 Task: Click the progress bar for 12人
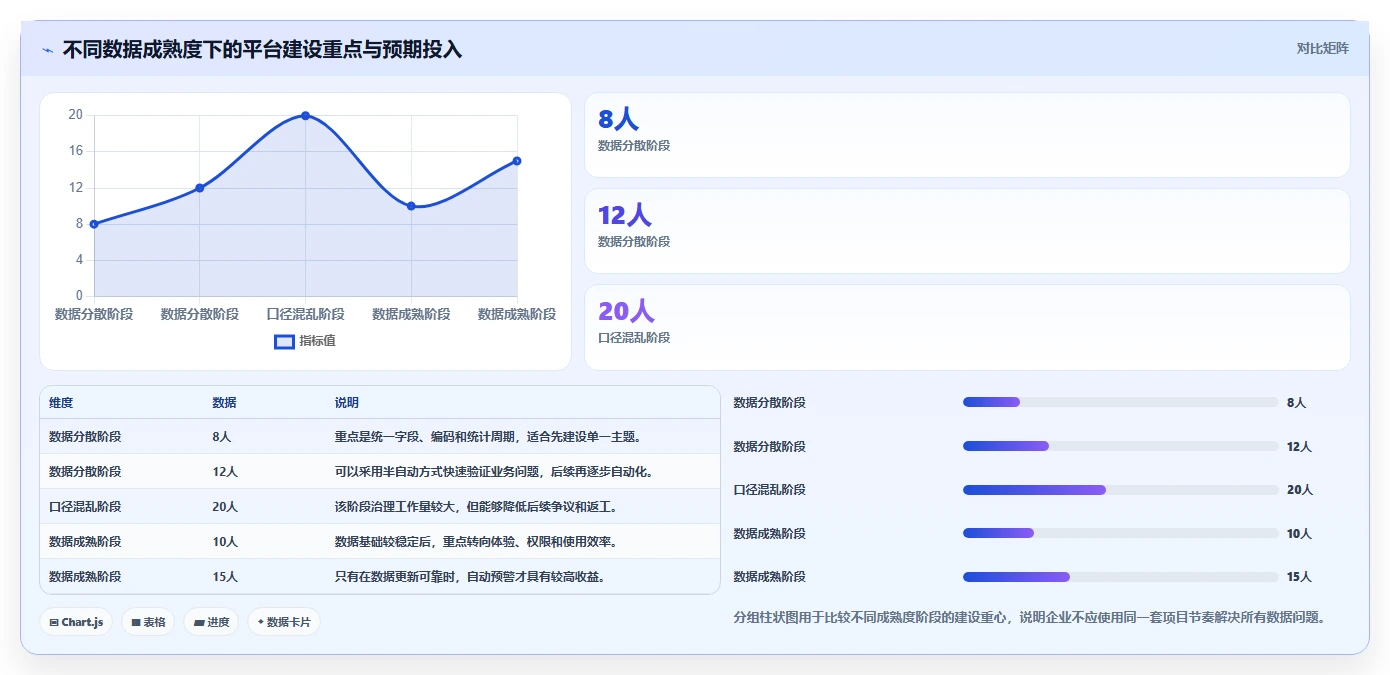click(x=1120, y=446)
